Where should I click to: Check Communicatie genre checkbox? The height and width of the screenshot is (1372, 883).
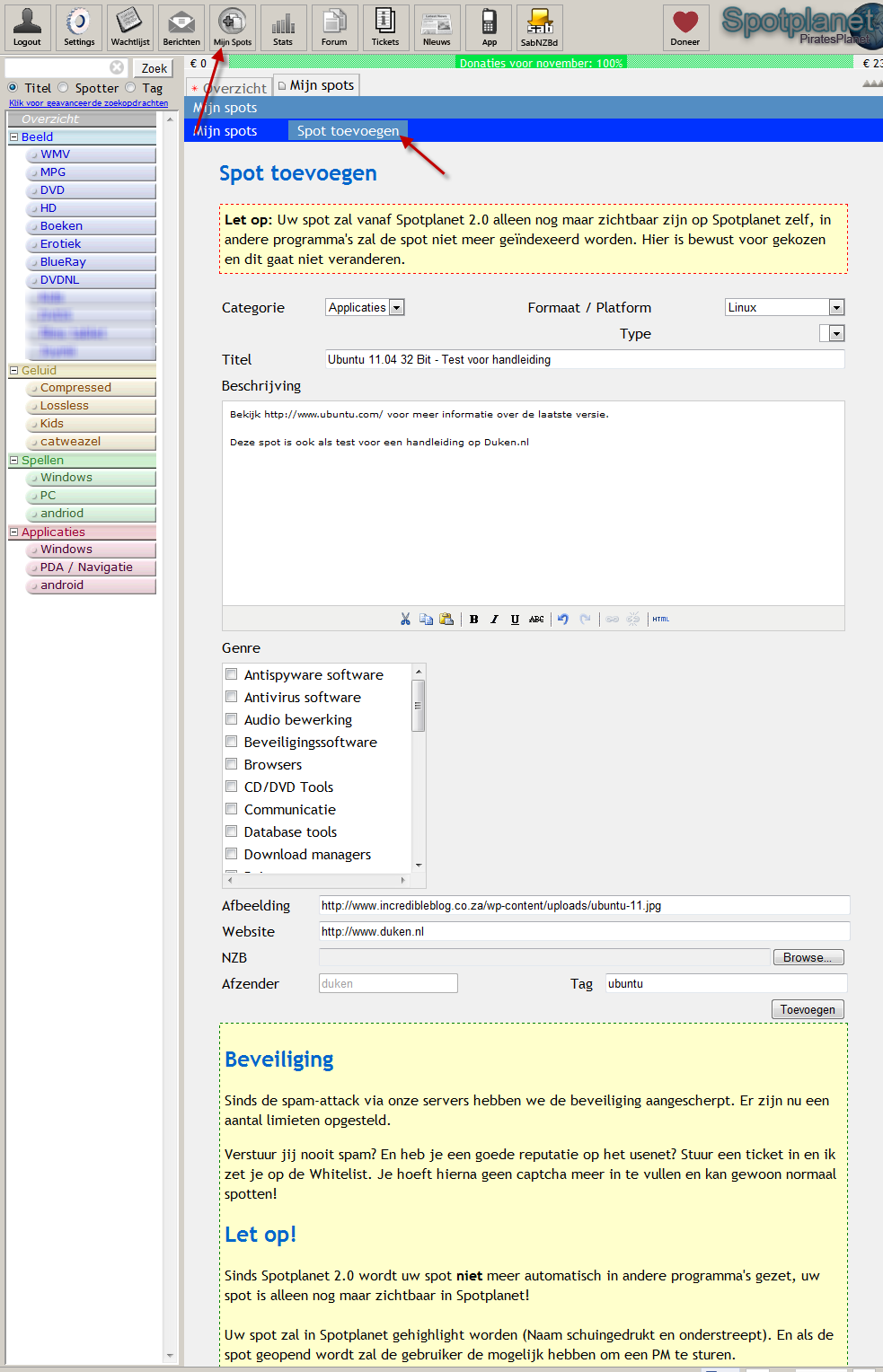(232, 808)
